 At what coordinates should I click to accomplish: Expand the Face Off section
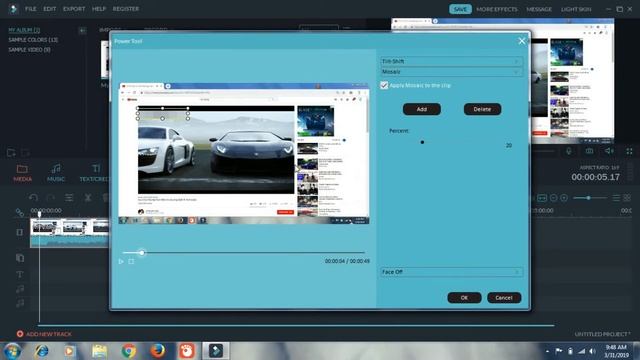pos(451,272)
